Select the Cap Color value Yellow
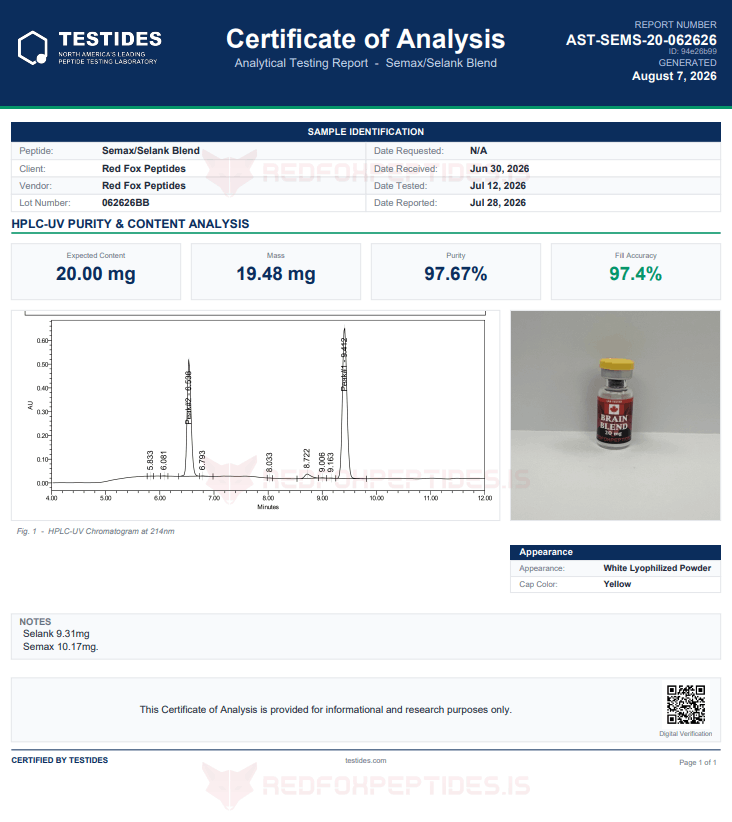Viewport: 732px width, 822px height. point(617,584)
